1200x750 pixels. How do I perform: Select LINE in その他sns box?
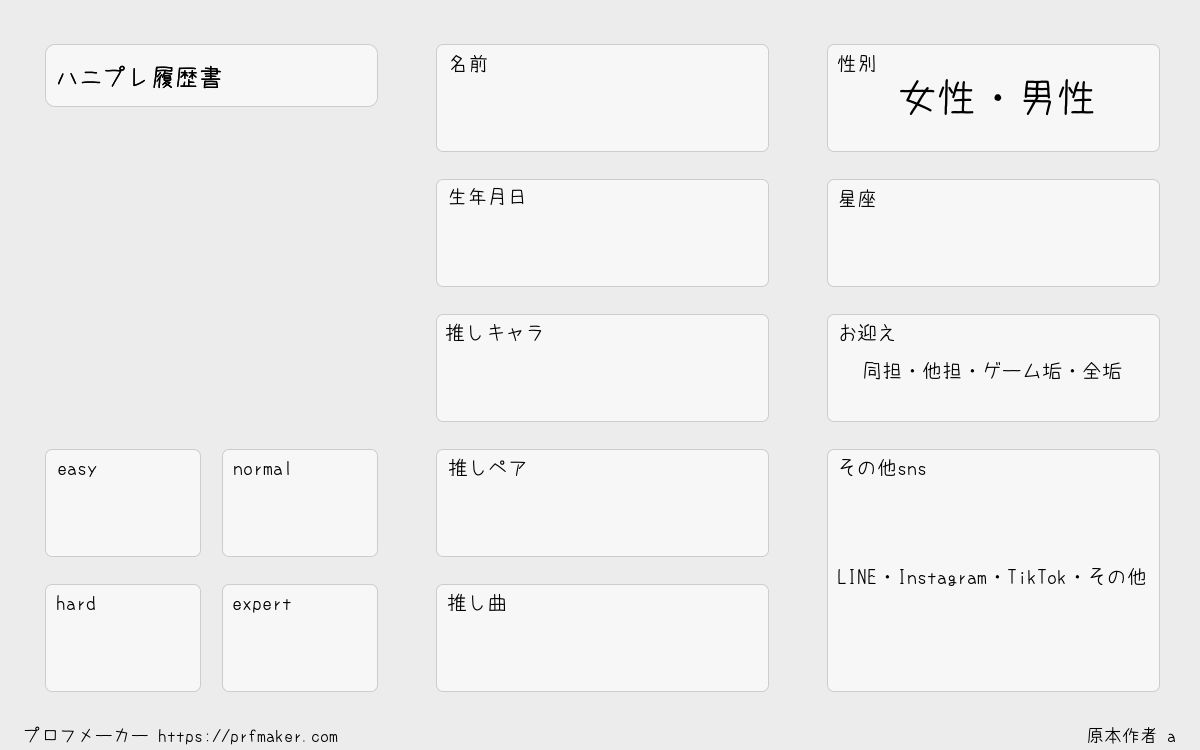point(857,577)
